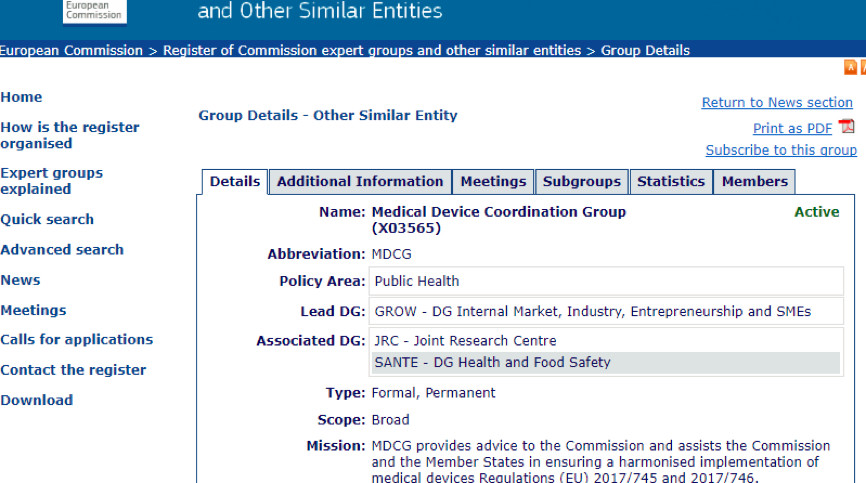Open the Subgroups tab
The height and width of the screenshot is (483, 866).
point(582,182)
